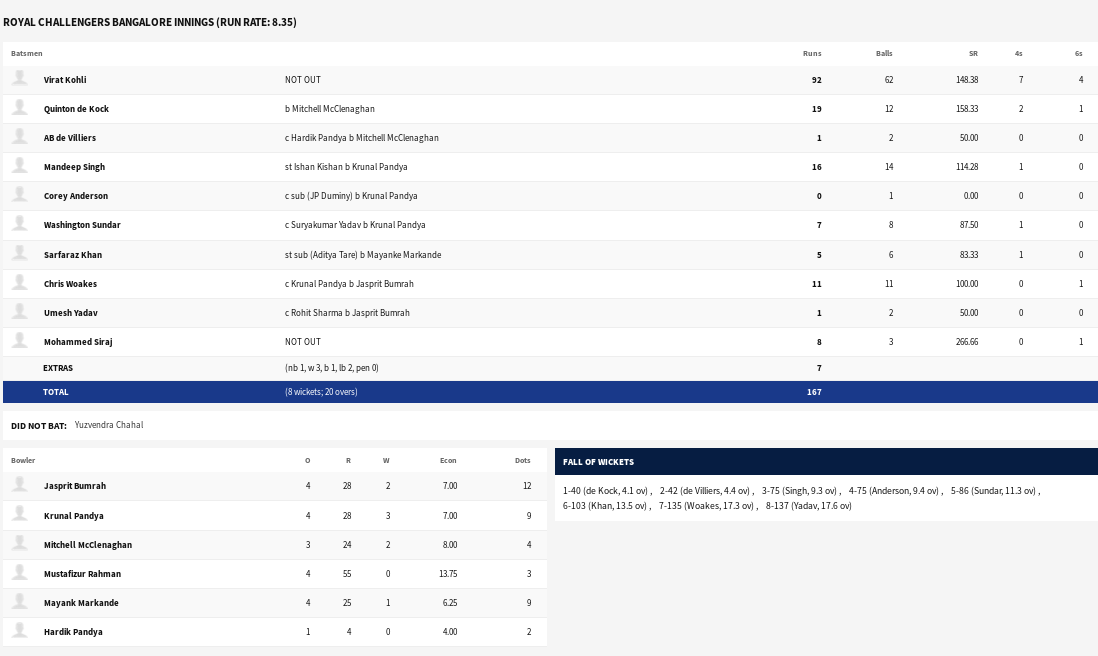Select Chris Woakes batsman name
Screen dimensions: 1098x656
[x=70, y=284]
